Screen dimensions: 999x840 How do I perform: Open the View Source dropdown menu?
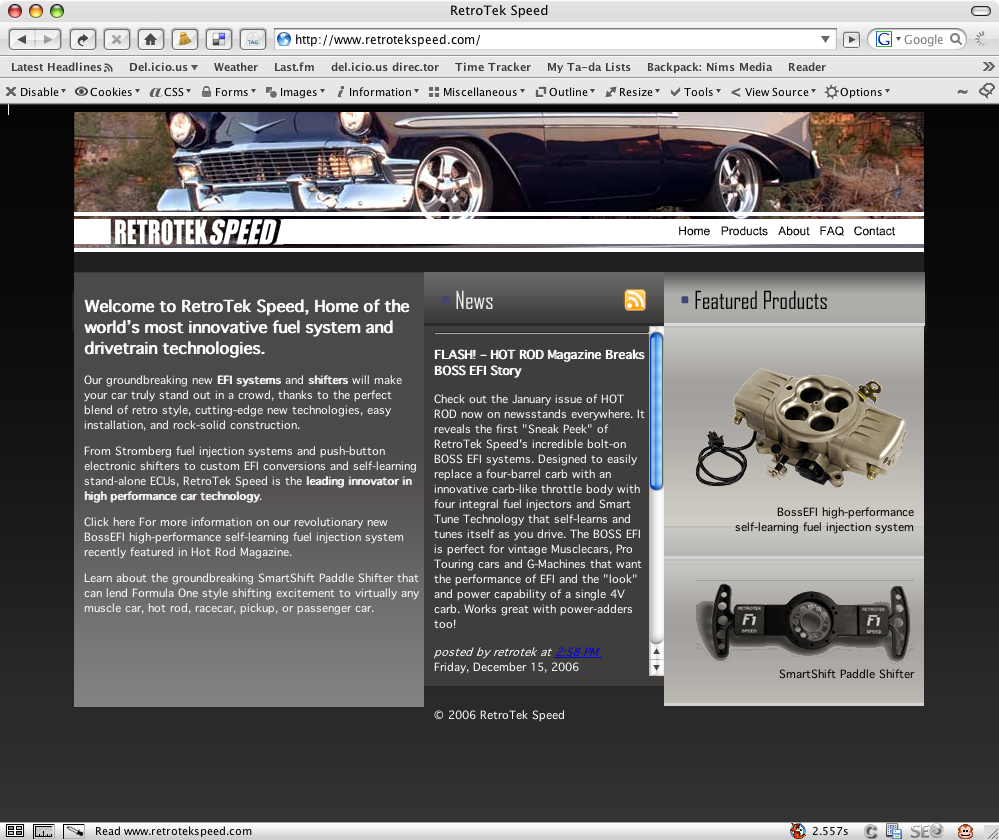pos(773,92)
